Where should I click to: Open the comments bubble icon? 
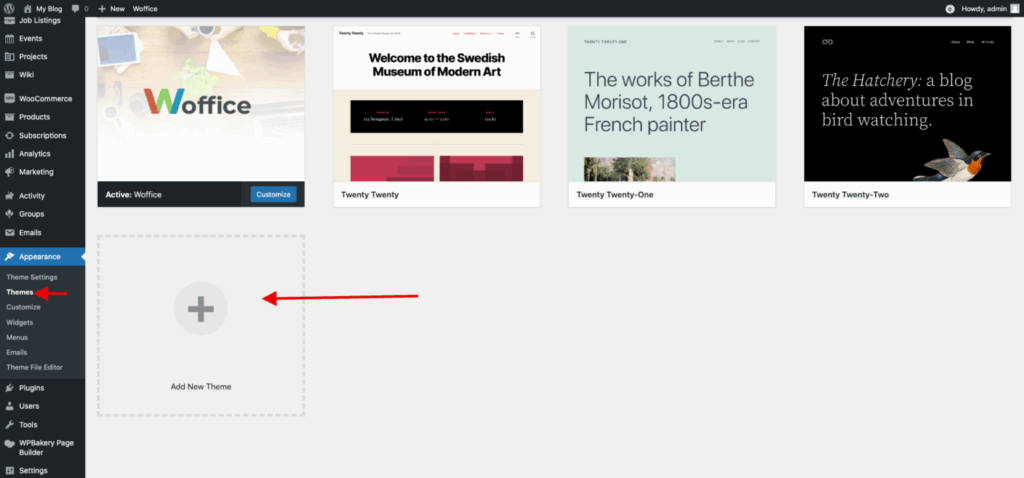[x=76, y=8]
